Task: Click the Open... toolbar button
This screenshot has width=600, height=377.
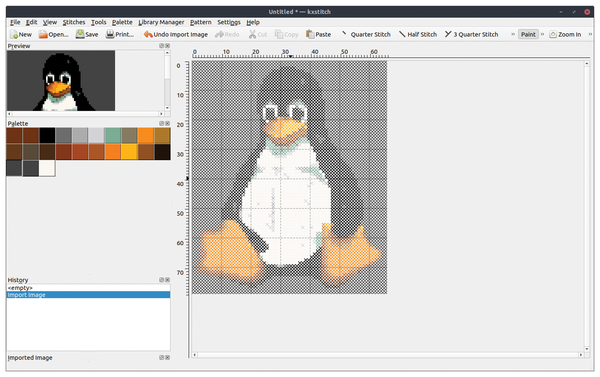Action: tap(53, 34)
